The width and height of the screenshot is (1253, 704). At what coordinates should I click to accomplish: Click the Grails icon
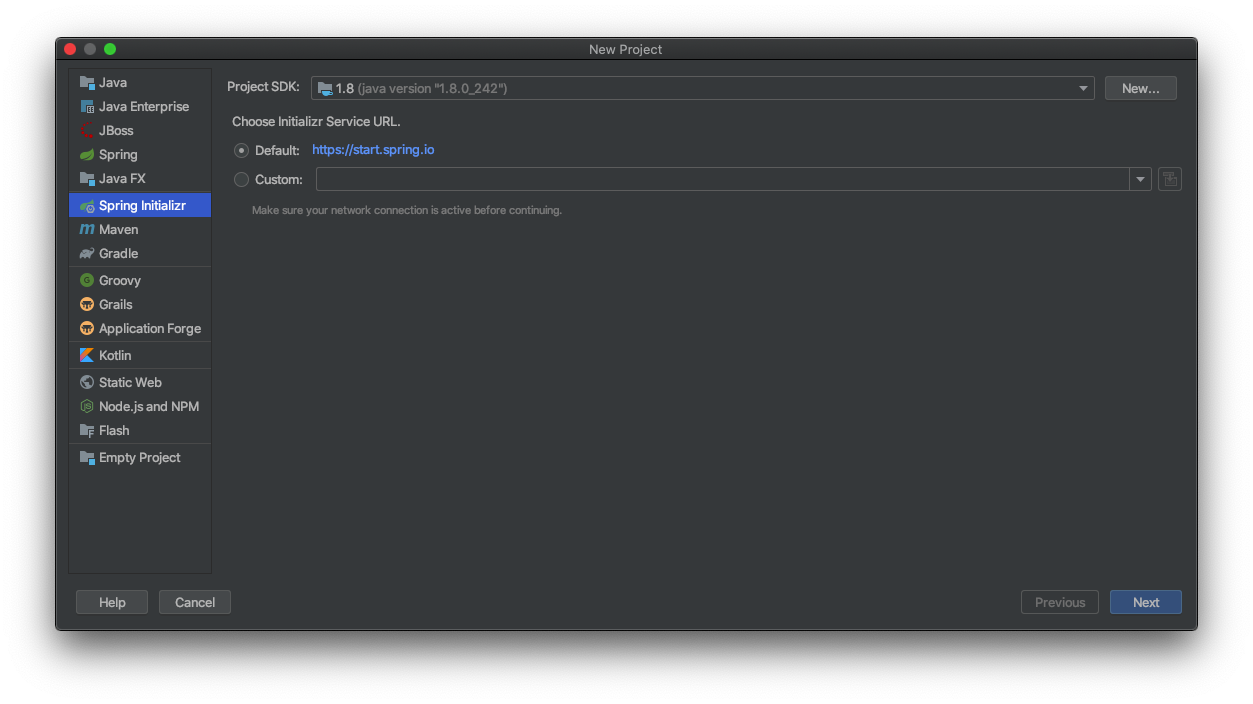pyautogui.click(x=87, y=304)
